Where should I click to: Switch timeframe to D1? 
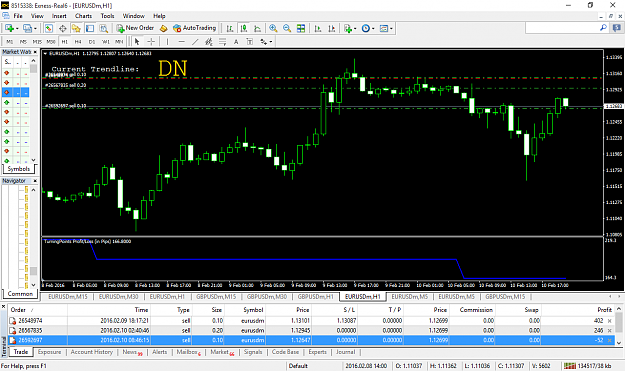[92, 41]
